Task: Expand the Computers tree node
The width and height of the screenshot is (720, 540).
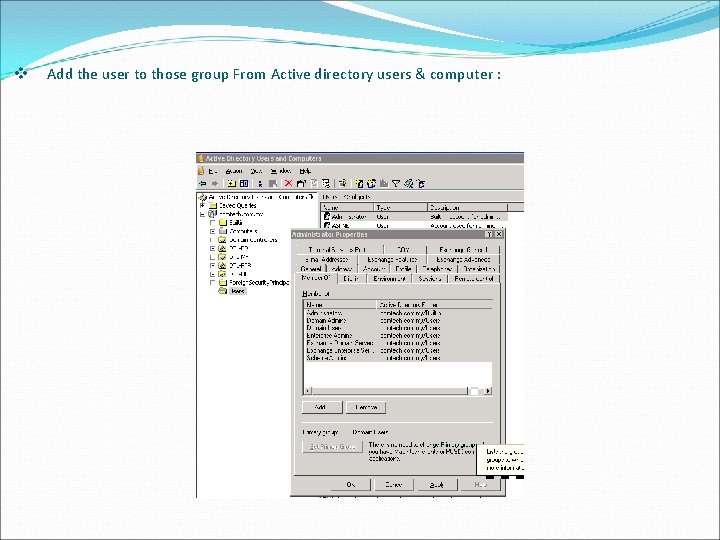Action: click(x=212, y=231)
